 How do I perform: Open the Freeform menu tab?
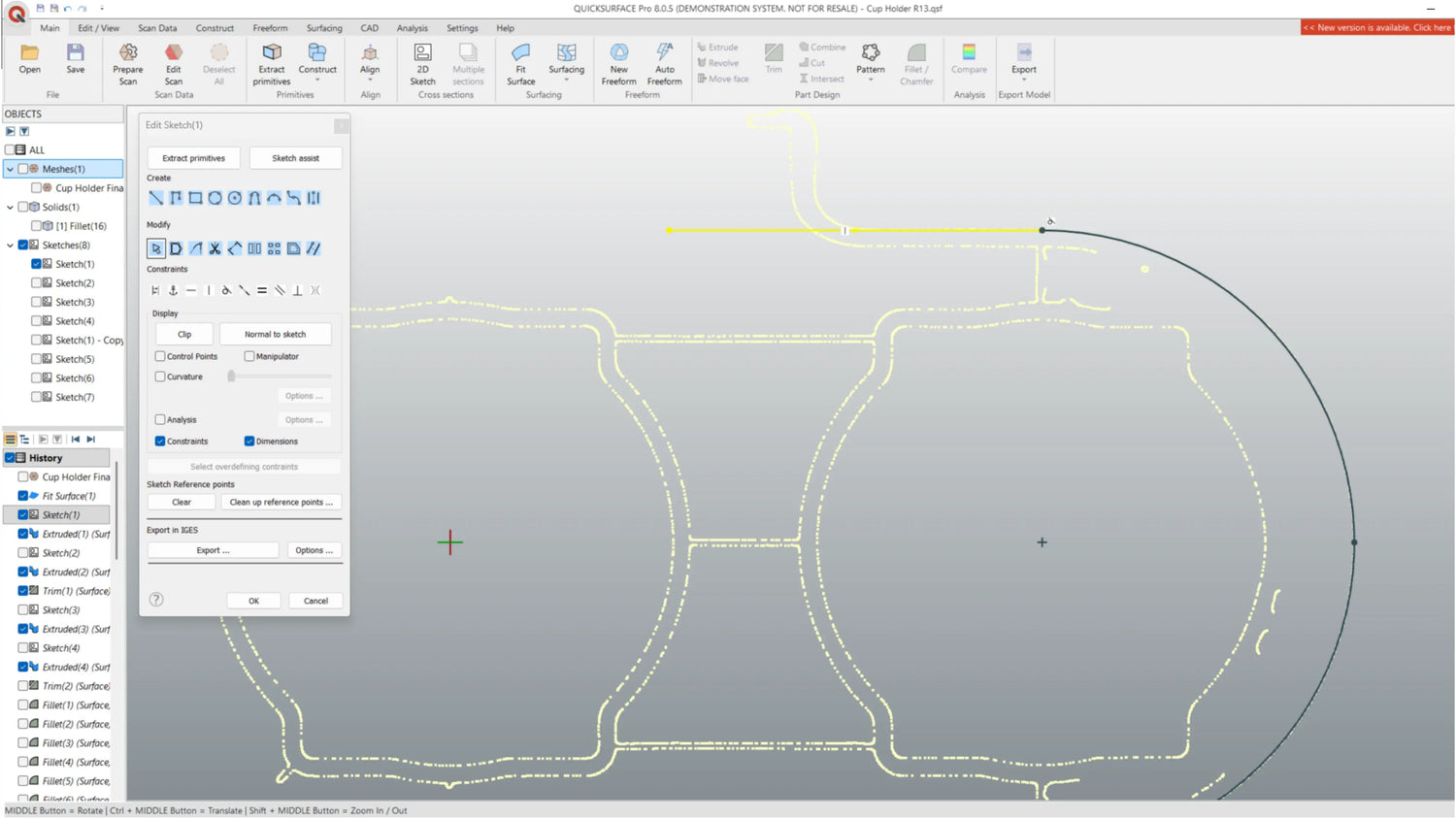[x=270, y=28]
